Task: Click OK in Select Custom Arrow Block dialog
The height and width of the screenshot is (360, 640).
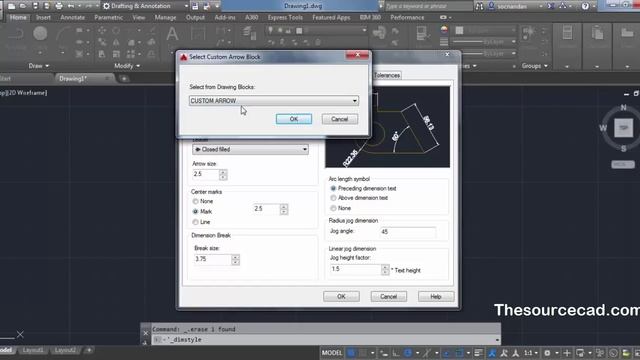Action: [294, 119]
